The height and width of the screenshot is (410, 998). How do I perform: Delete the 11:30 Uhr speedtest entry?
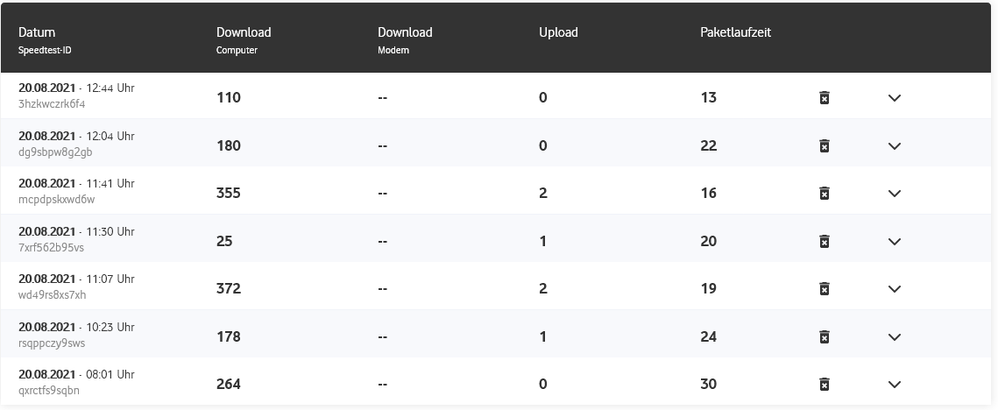[824, 241]
